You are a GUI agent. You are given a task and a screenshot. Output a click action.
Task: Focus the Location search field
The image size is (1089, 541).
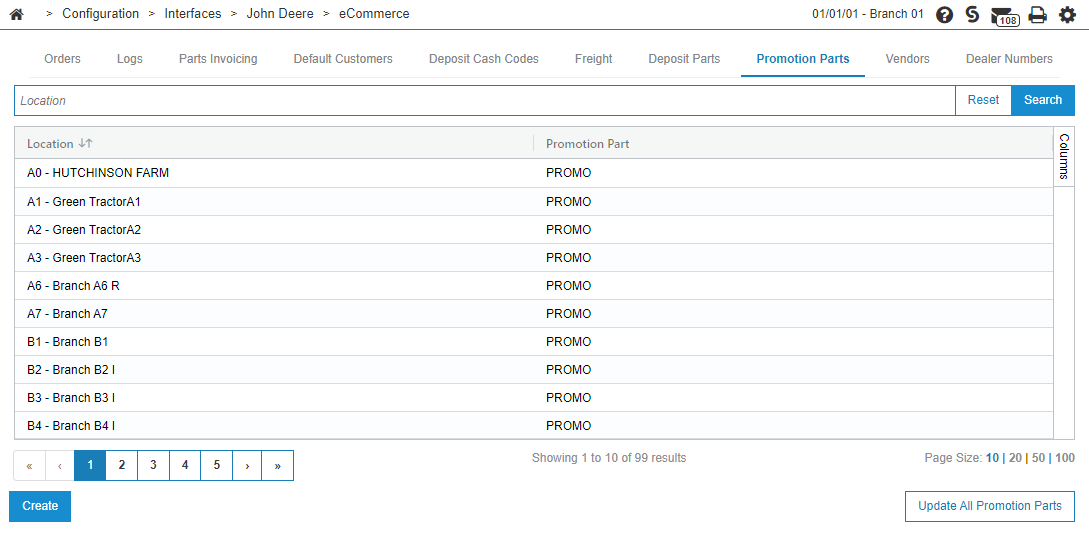point(485,101)
